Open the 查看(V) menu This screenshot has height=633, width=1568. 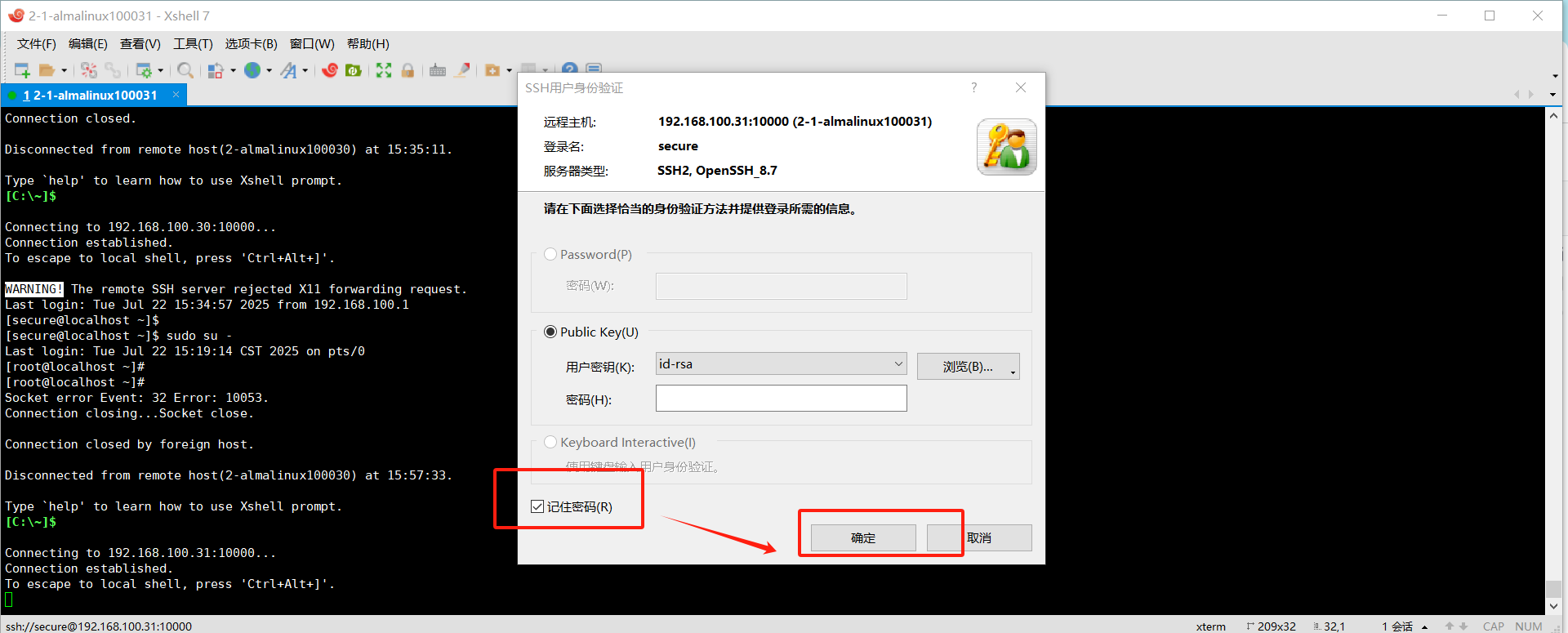pyautogui.click(x=140, y=43)
